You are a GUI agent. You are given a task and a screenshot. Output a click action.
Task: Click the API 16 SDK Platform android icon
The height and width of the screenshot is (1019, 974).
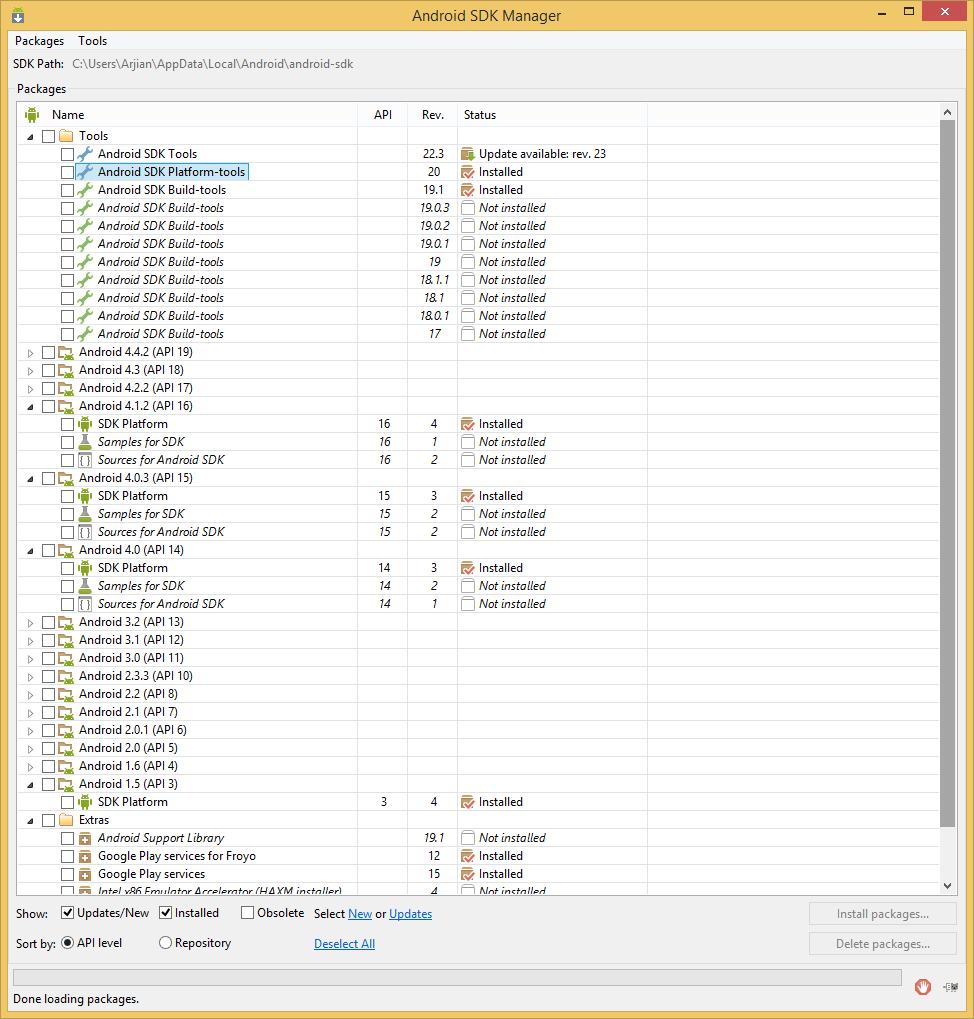[x=85, y=424]
